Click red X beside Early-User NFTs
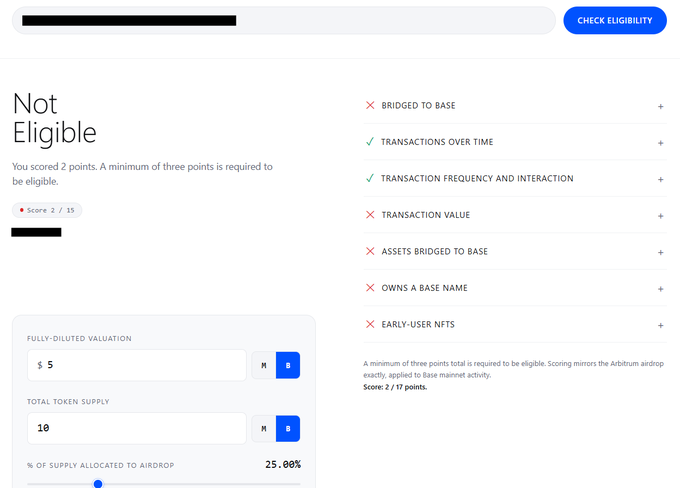Image resolution: width=680 pixels, height=488 pixels. tap(370, 324)
